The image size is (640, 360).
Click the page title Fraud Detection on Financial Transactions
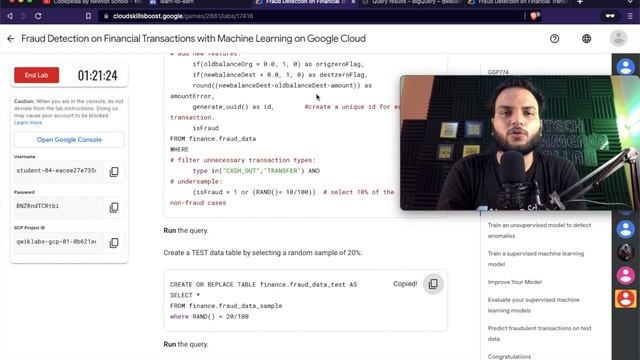[x=193, y=39]
